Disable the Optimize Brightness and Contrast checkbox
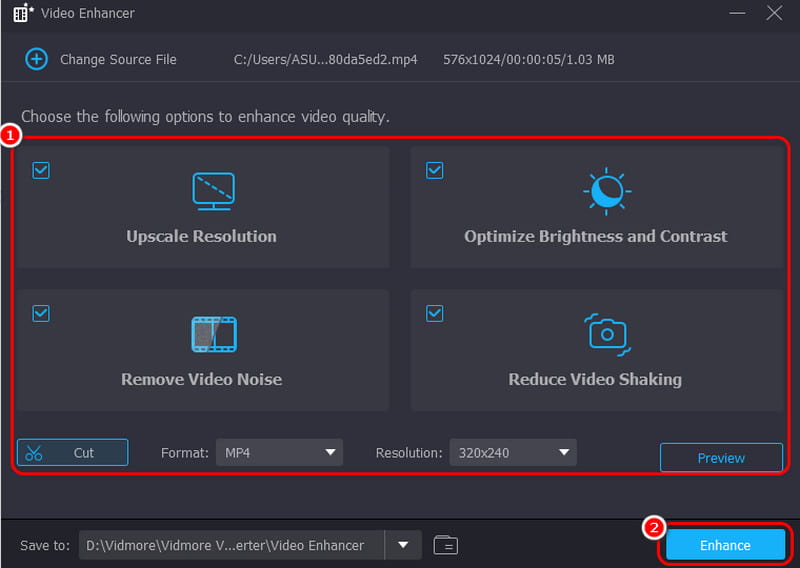800x568 pixels. tap(435, 170)
